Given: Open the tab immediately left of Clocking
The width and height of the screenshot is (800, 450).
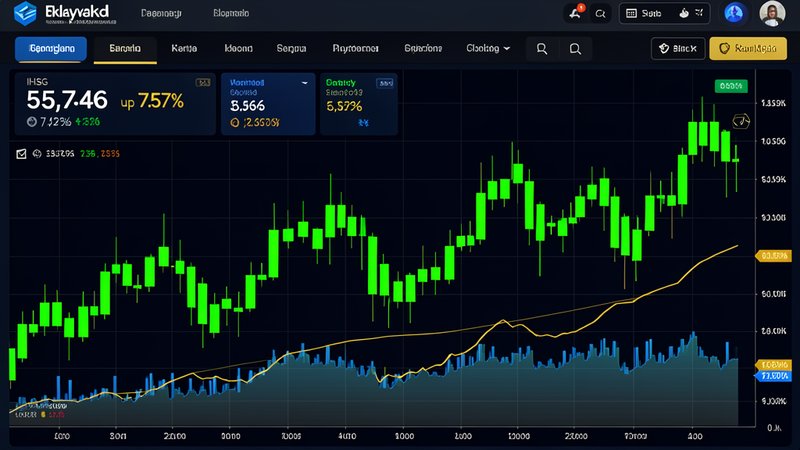Looking at the screenshot, I should (x=423, y=48).
